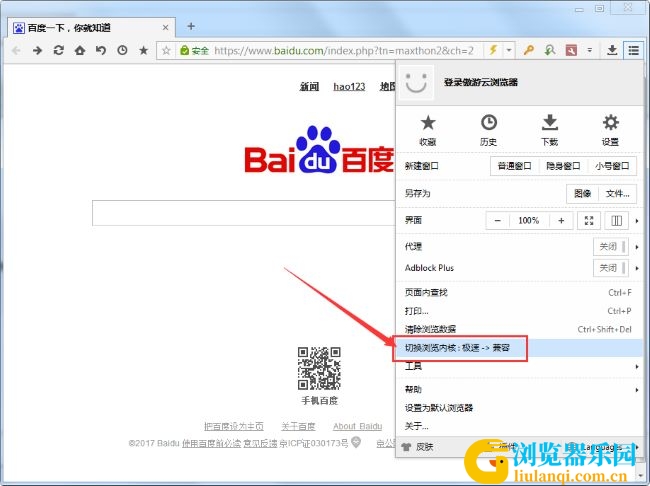Click the address bar URL field
This screenshot has height=486, width=650.
pyautogui.click(x=344, y=51)
